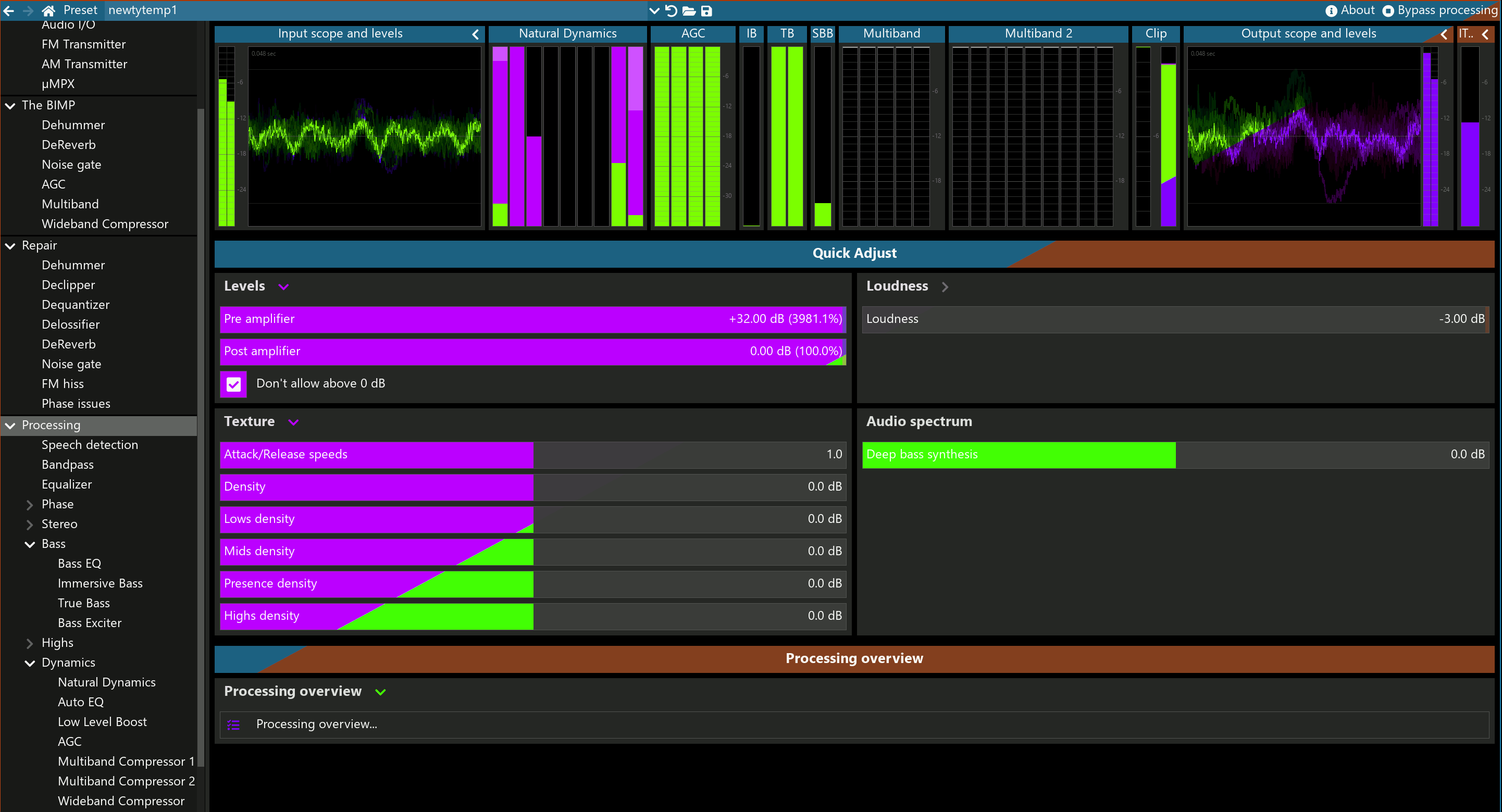The width and height of the screenshot is (1502, 812).
Task: Collapse the Levels section chevron
Action: click(x=284, y=287)
